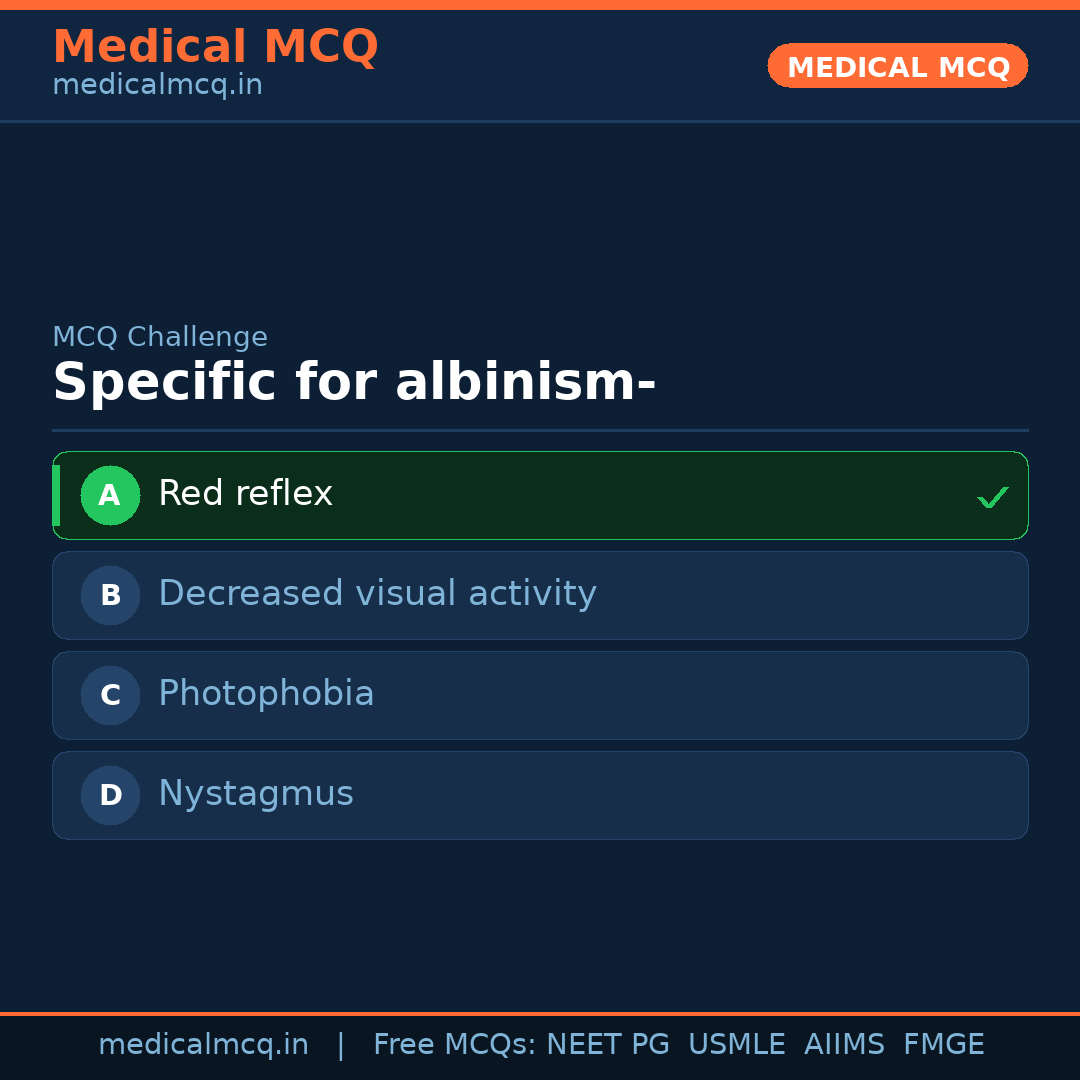Click the question text Specific for albinism
Image resolution: width=1080 pixels, height=1080 pixels.
click(x=354, y=383)
